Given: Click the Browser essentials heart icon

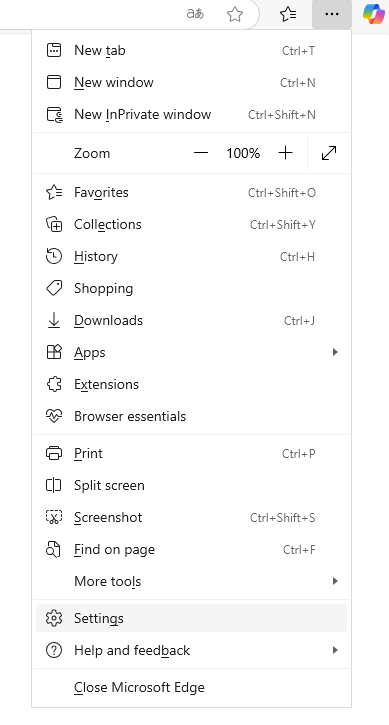Looking at the screenshot, I should (54, 416).
